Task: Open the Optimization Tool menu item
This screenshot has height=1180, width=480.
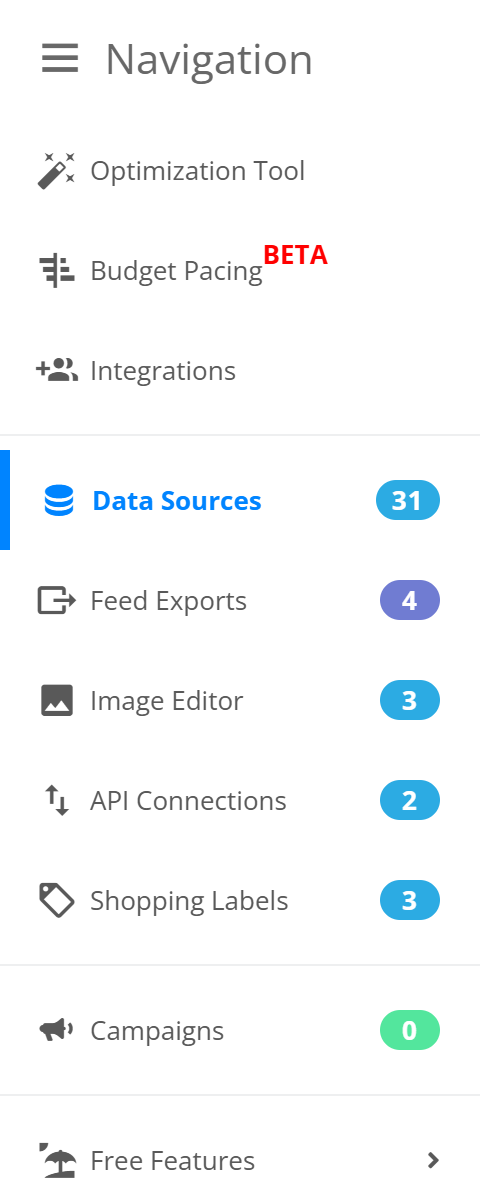Action: 240,171
